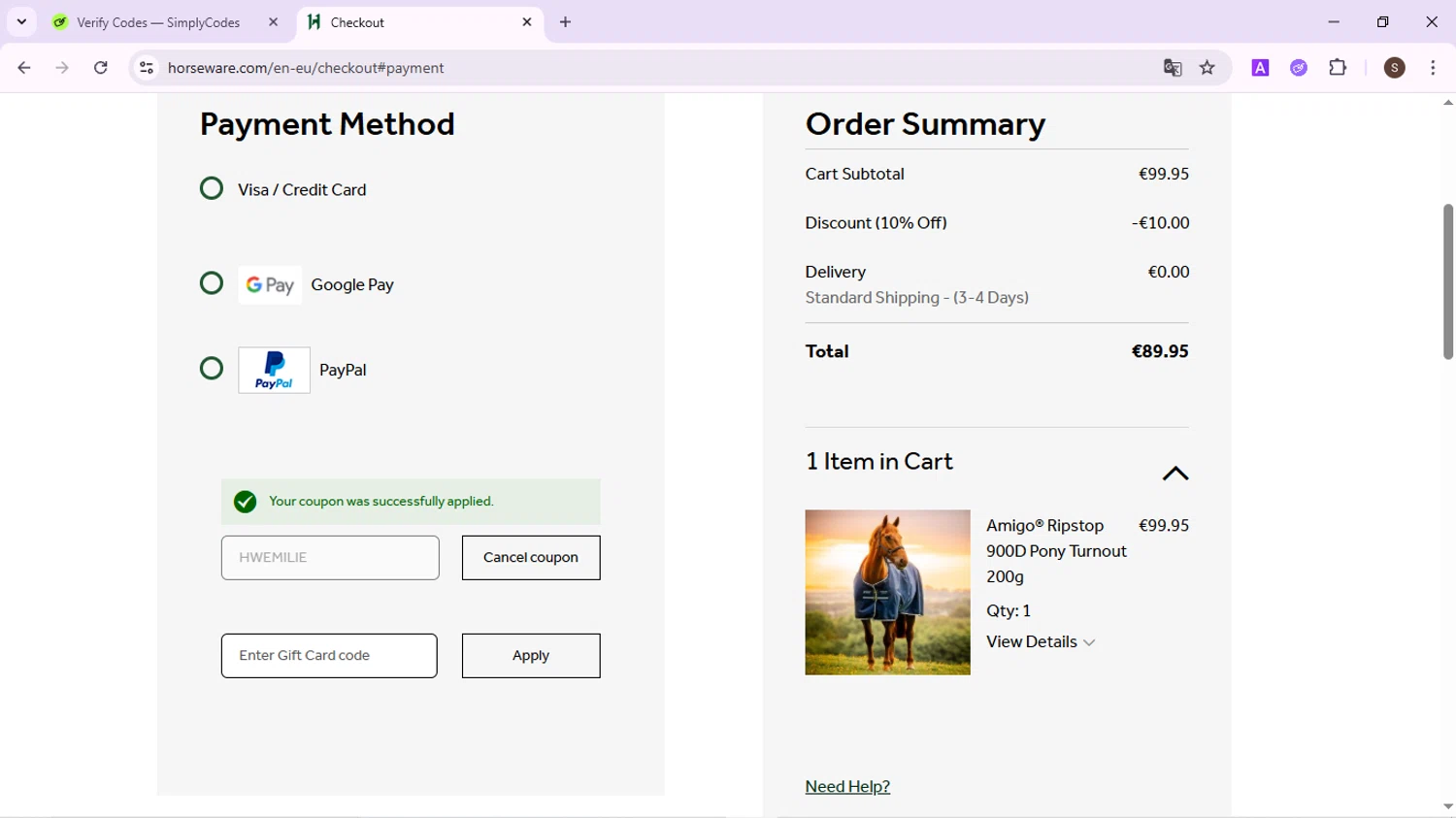Restore down the Chrome window

pyautogui.click(x=1383, y=22)
